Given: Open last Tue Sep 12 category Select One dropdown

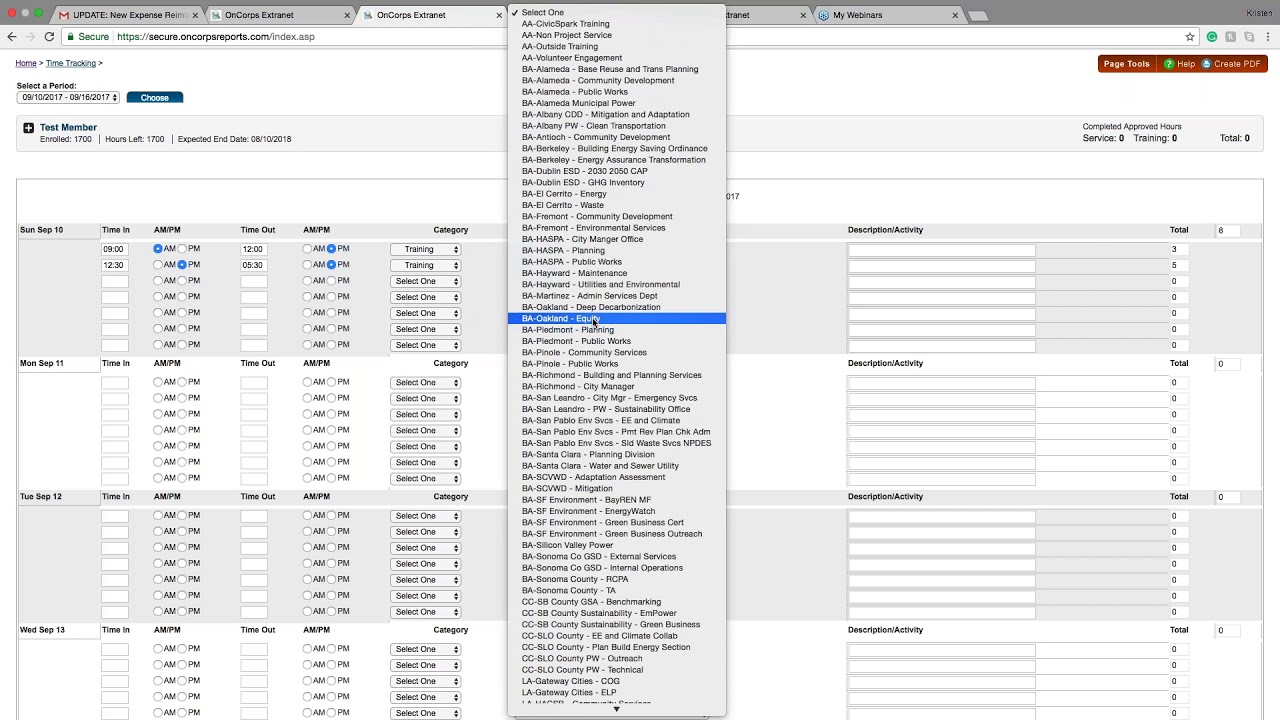Looking at the screenshot, I should (425, 612).
